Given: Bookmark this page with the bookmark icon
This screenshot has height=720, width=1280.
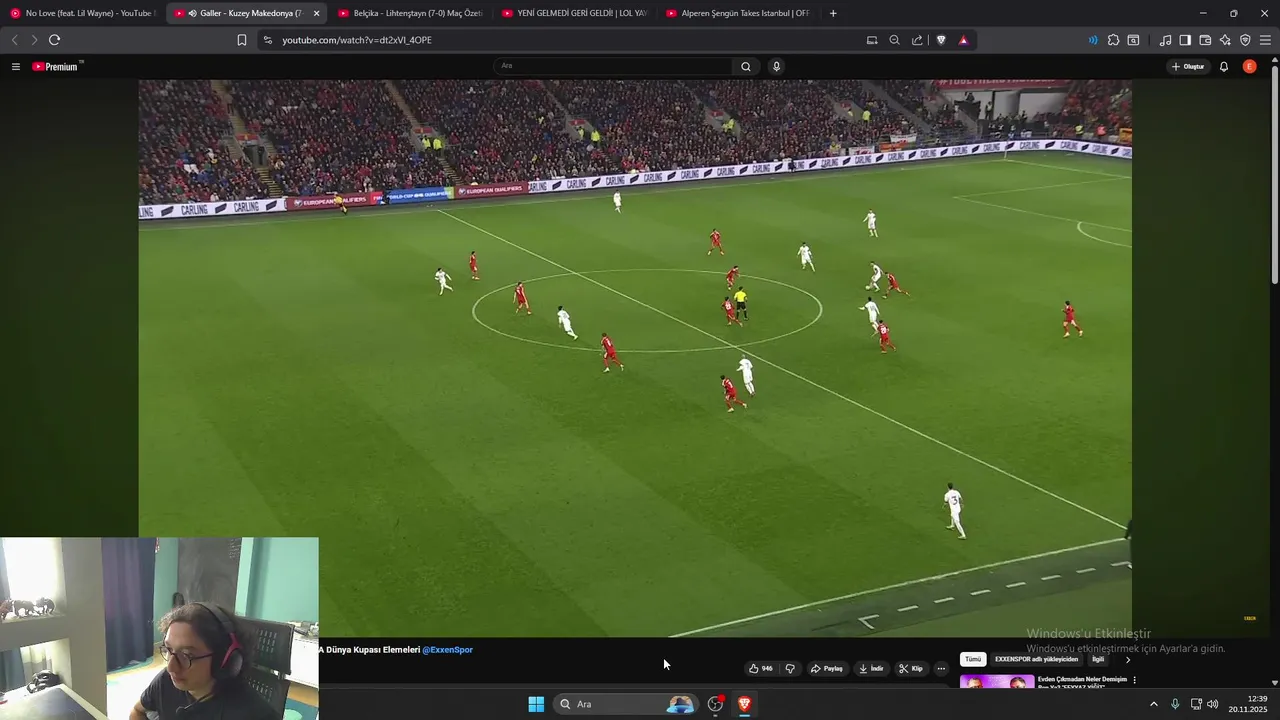Looking at the screenshot, I should pos(242,40).
